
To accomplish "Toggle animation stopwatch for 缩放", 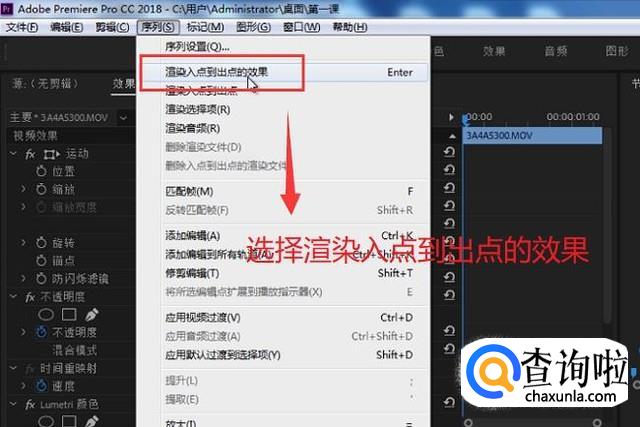I will 41,189.
